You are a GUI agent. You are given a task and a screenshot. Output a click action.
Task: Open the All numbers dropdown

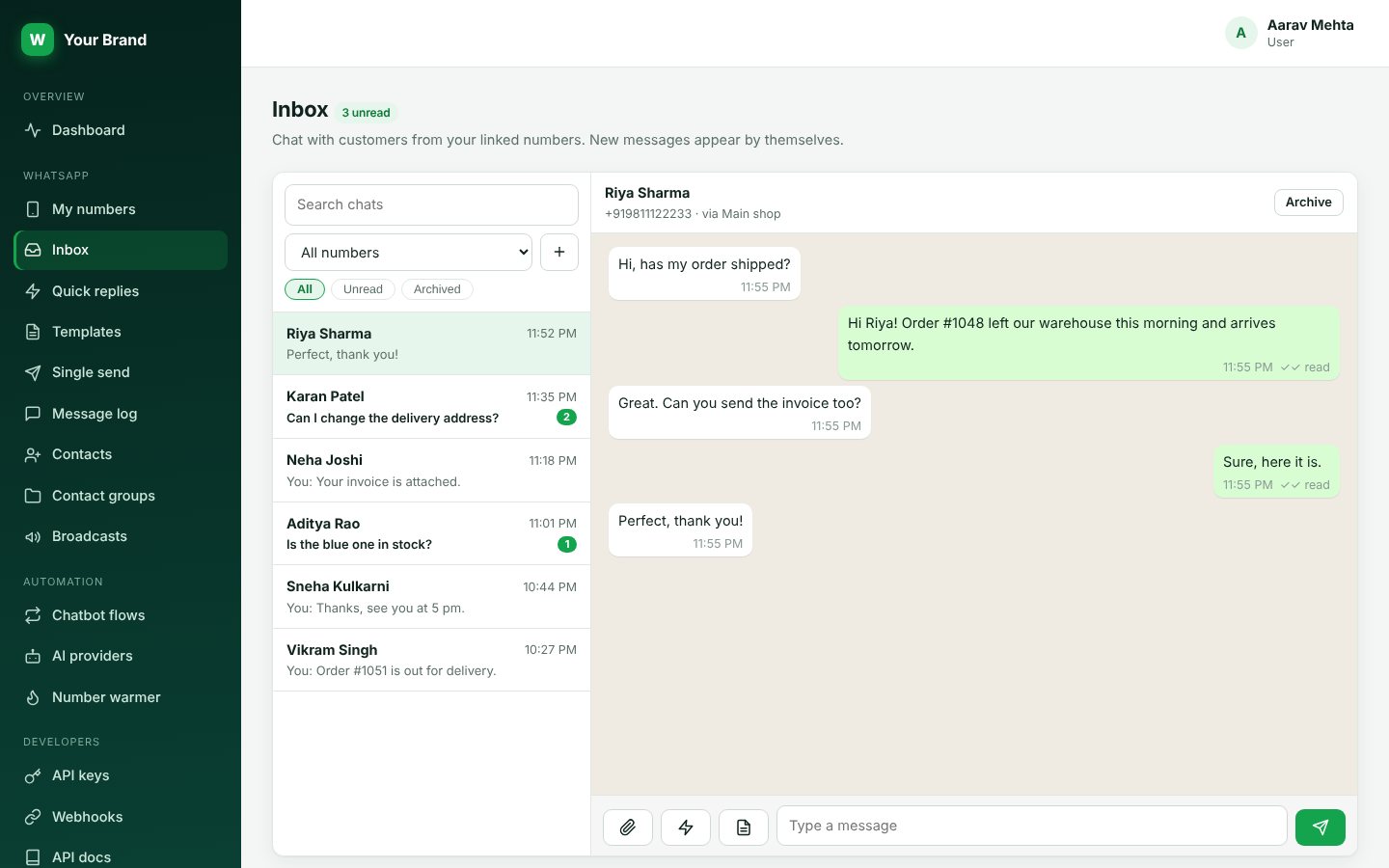(x=409, y=253)
